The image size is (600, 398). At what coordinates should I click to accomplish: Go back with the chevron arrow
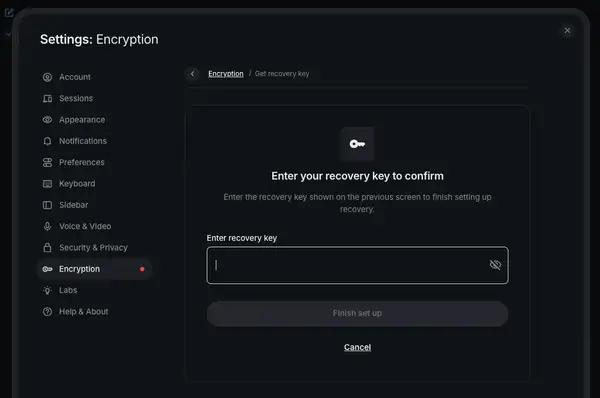(x=192, y=73)
